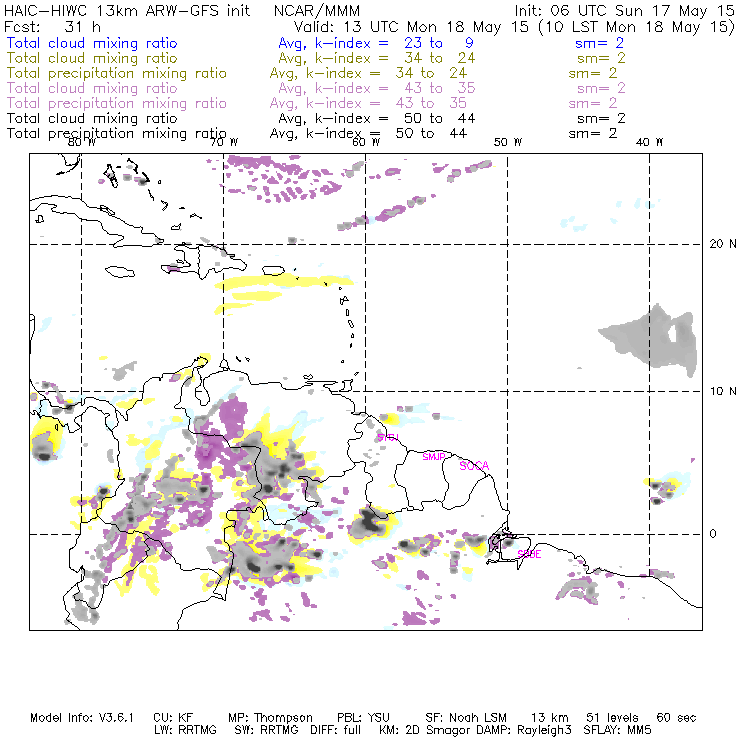Click the 60 W longitude label

point(366,142)
